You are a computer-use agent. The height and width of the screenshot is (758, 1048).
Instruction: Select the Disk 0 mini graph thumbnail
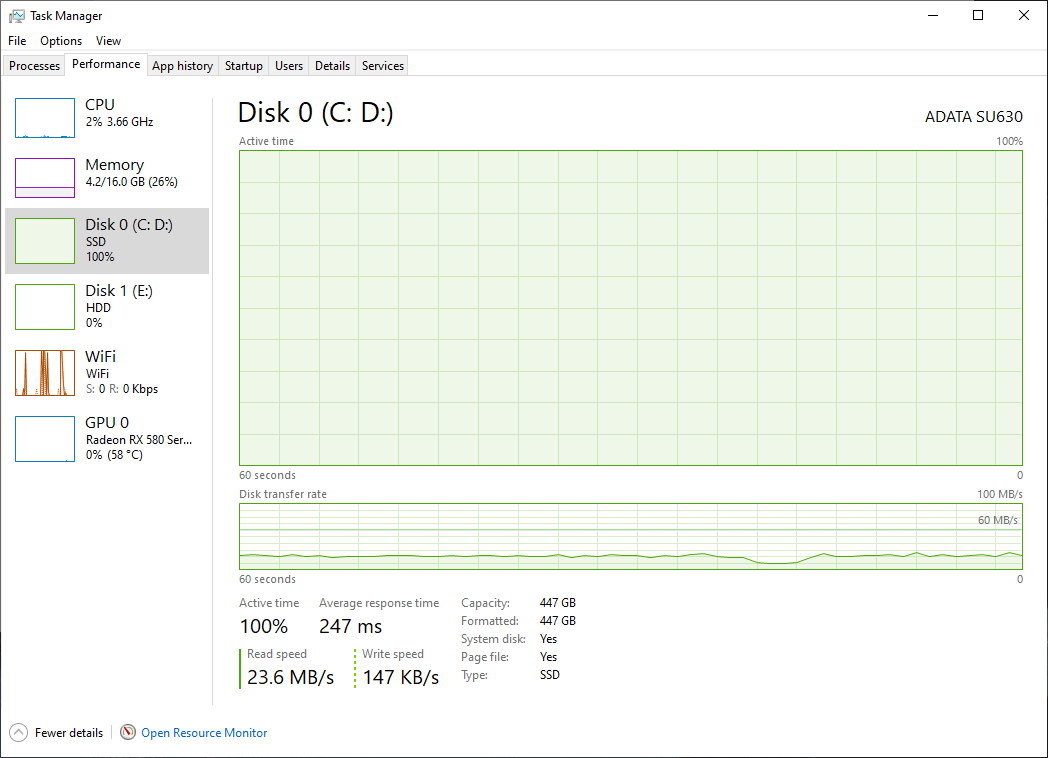click(x=45, y=241)
